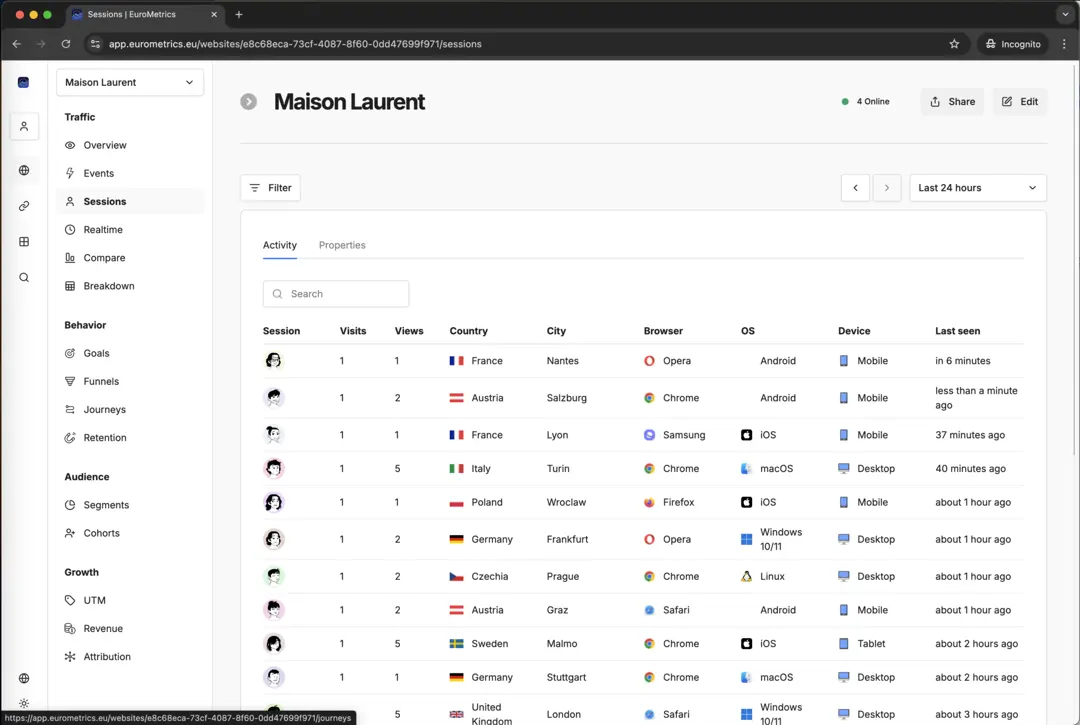
Task: Click the Linux OS cell
Action: [x=763, y=577]
